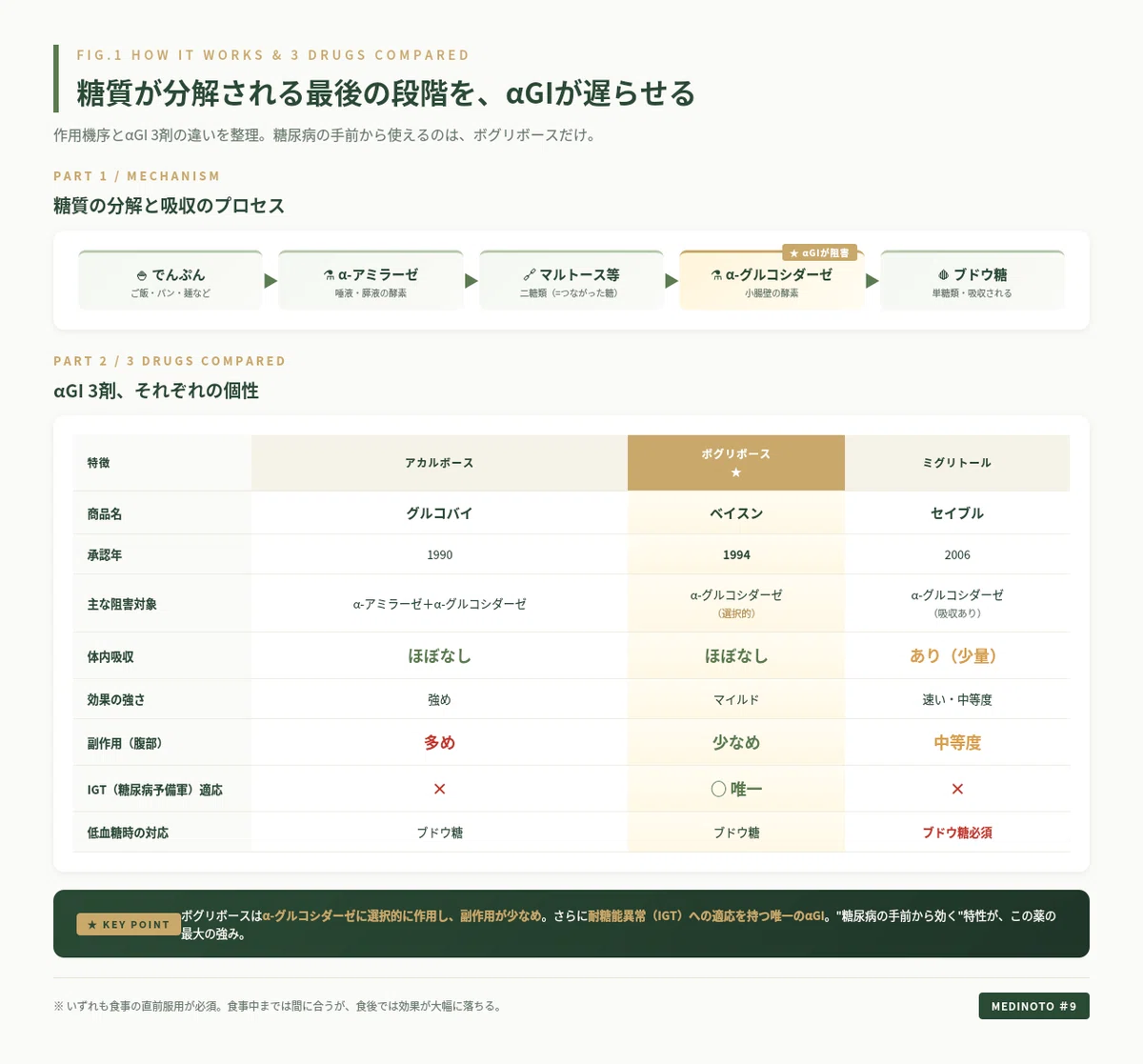Click the KEY POINT badge
The width and height of the screenshot is (1143, 1064).
(x=129, y=925)
